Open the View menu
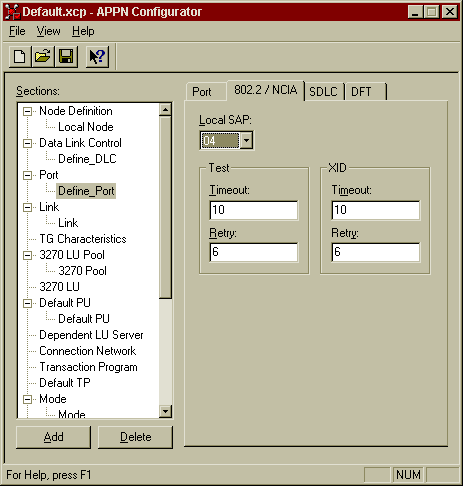This screenshot has width=463, height=486. click(48, 31)
